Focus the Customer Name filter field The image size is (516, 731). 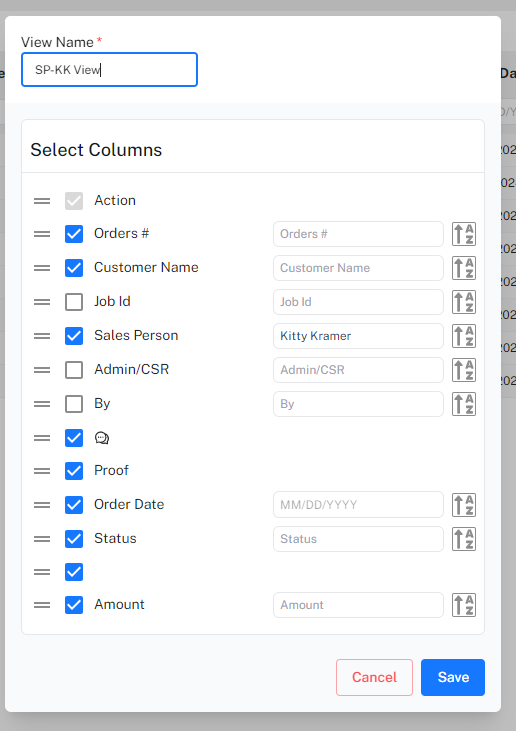[x=358, y=268]
